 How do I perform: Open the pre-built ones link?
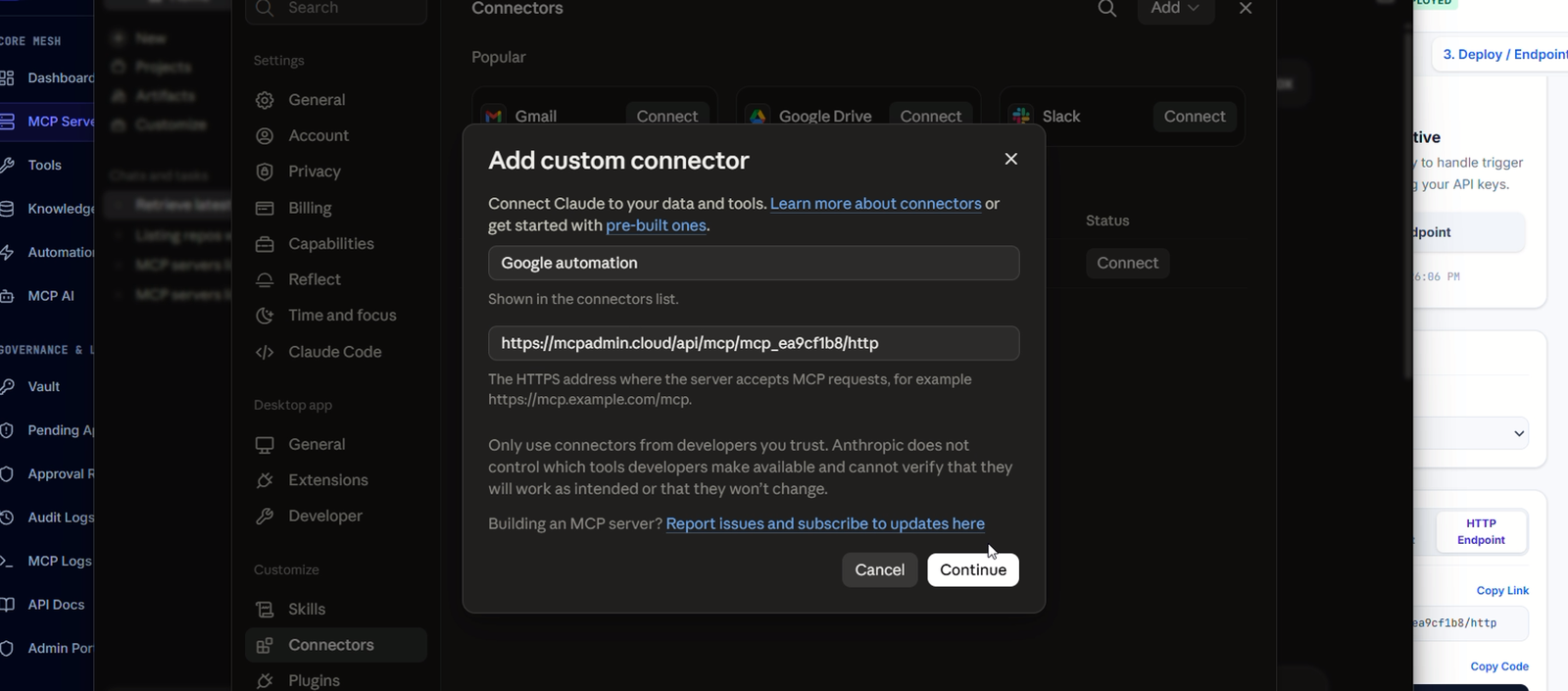(x=656, y=225)
